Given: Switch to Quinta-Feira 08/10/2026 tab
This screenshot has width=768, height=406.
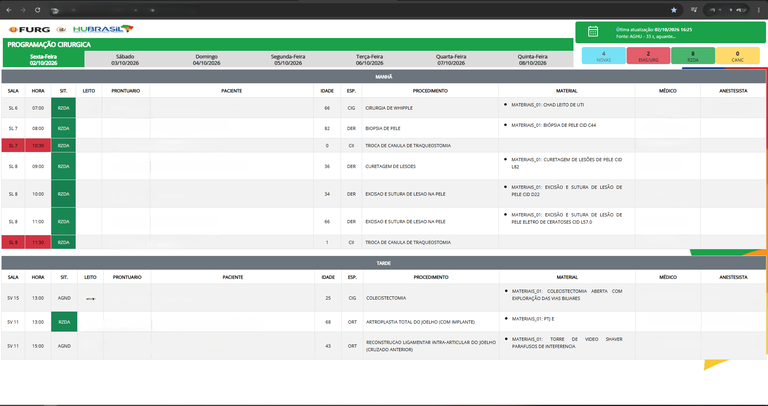Looking at the screenshot, I should click(x=533, y=60).
